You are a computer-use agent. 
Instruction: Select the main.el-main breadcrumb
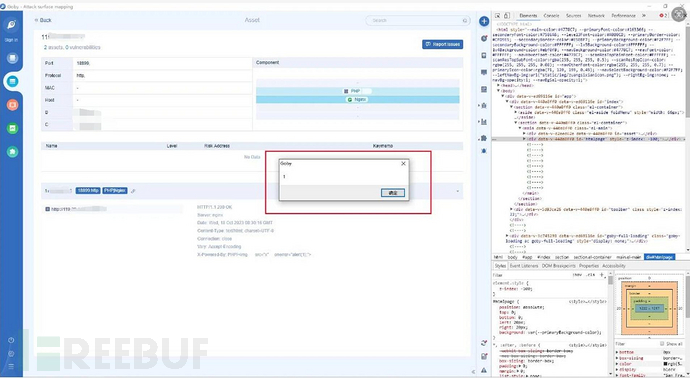point(629,257)
